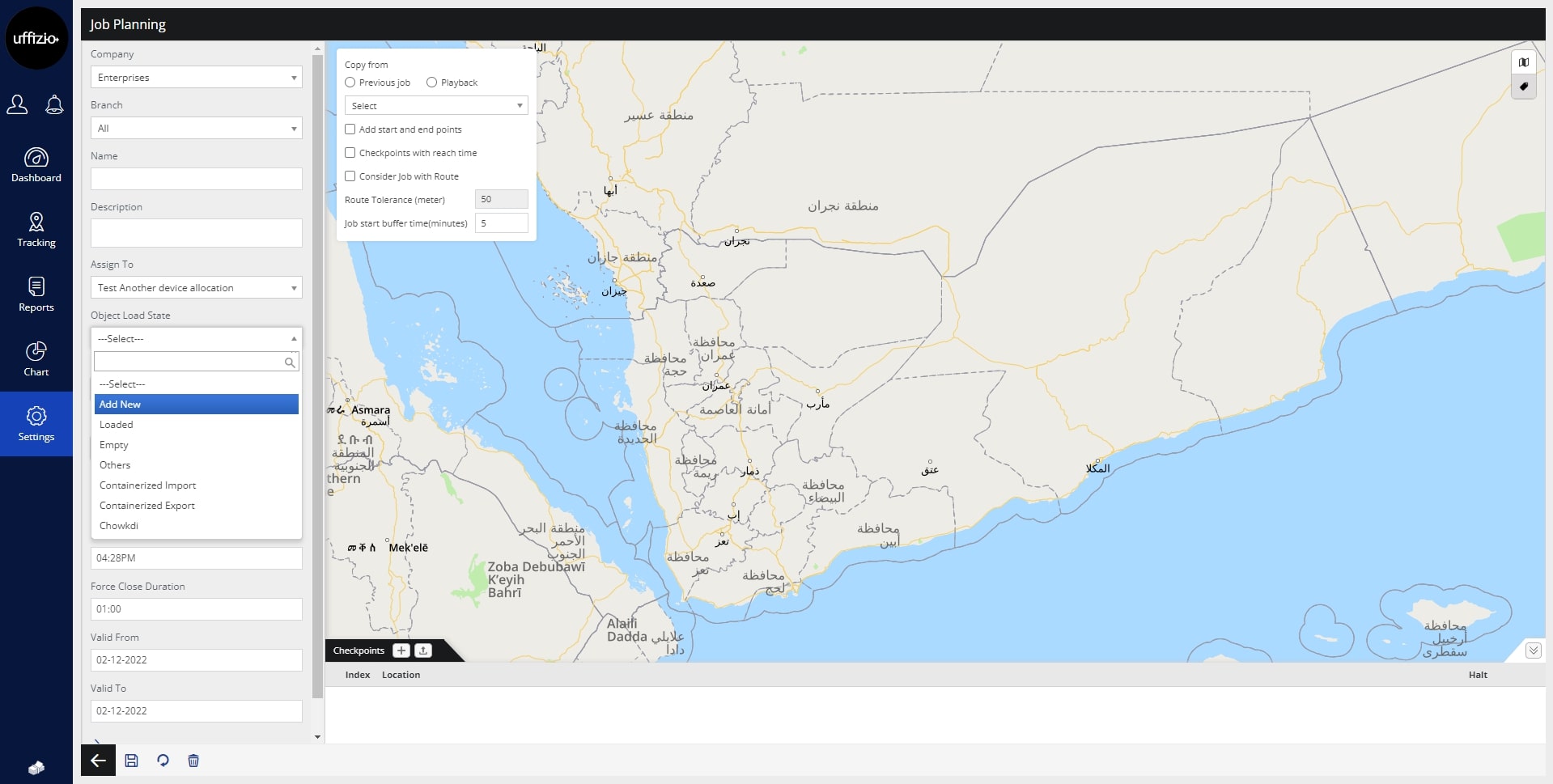Click the save job floppy disk icon
This screenshot has width=1553, height=784.
click(131, 761)
